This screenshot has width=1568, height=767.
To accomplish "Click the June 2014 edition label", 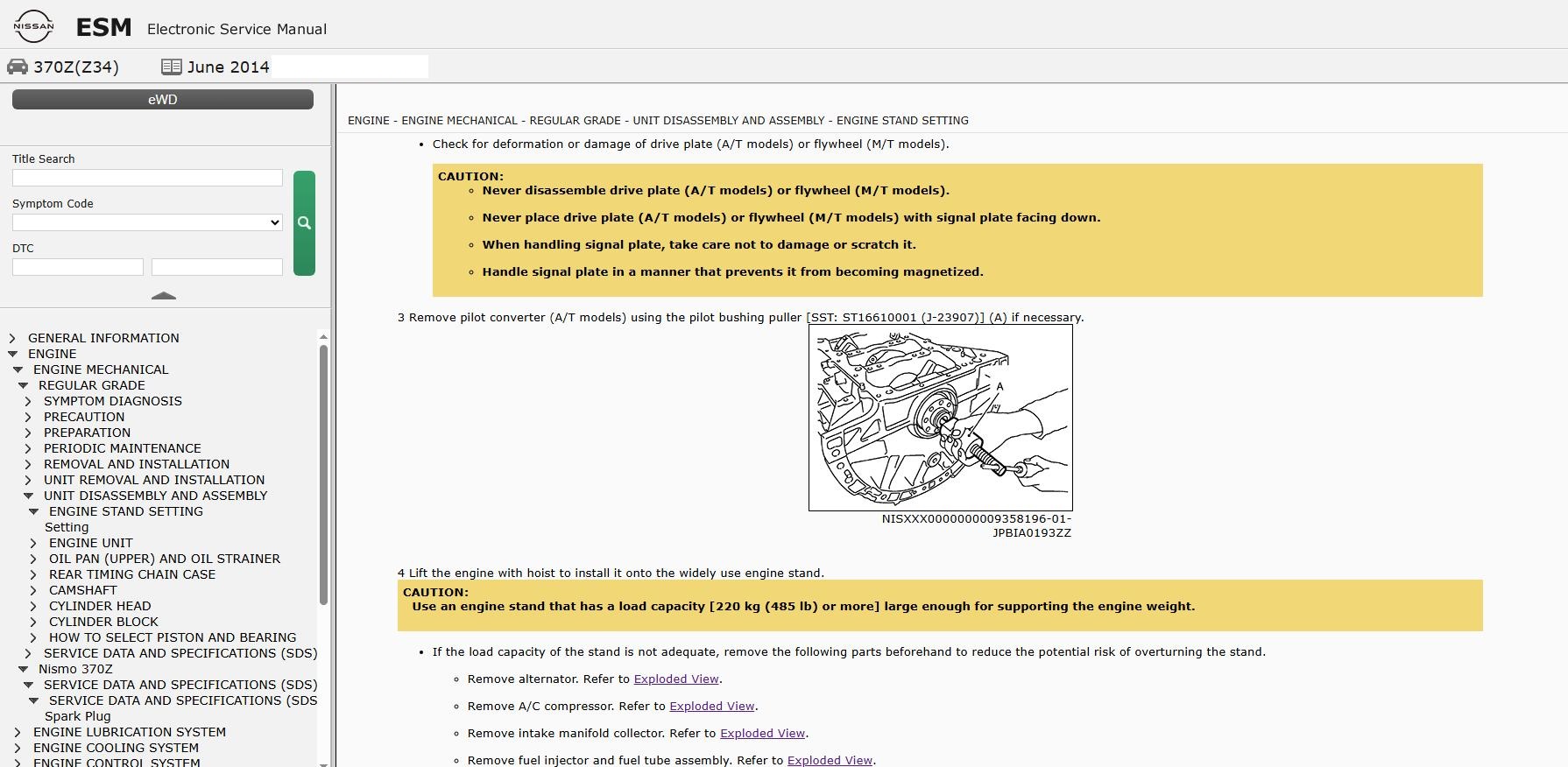I will click(x=229, y=67).
